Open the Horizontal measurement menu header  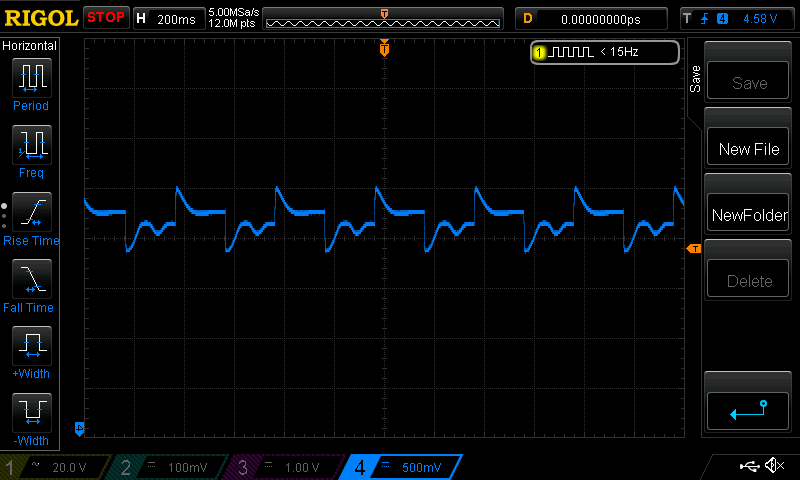pyautogui.click(x=31, y=46)
